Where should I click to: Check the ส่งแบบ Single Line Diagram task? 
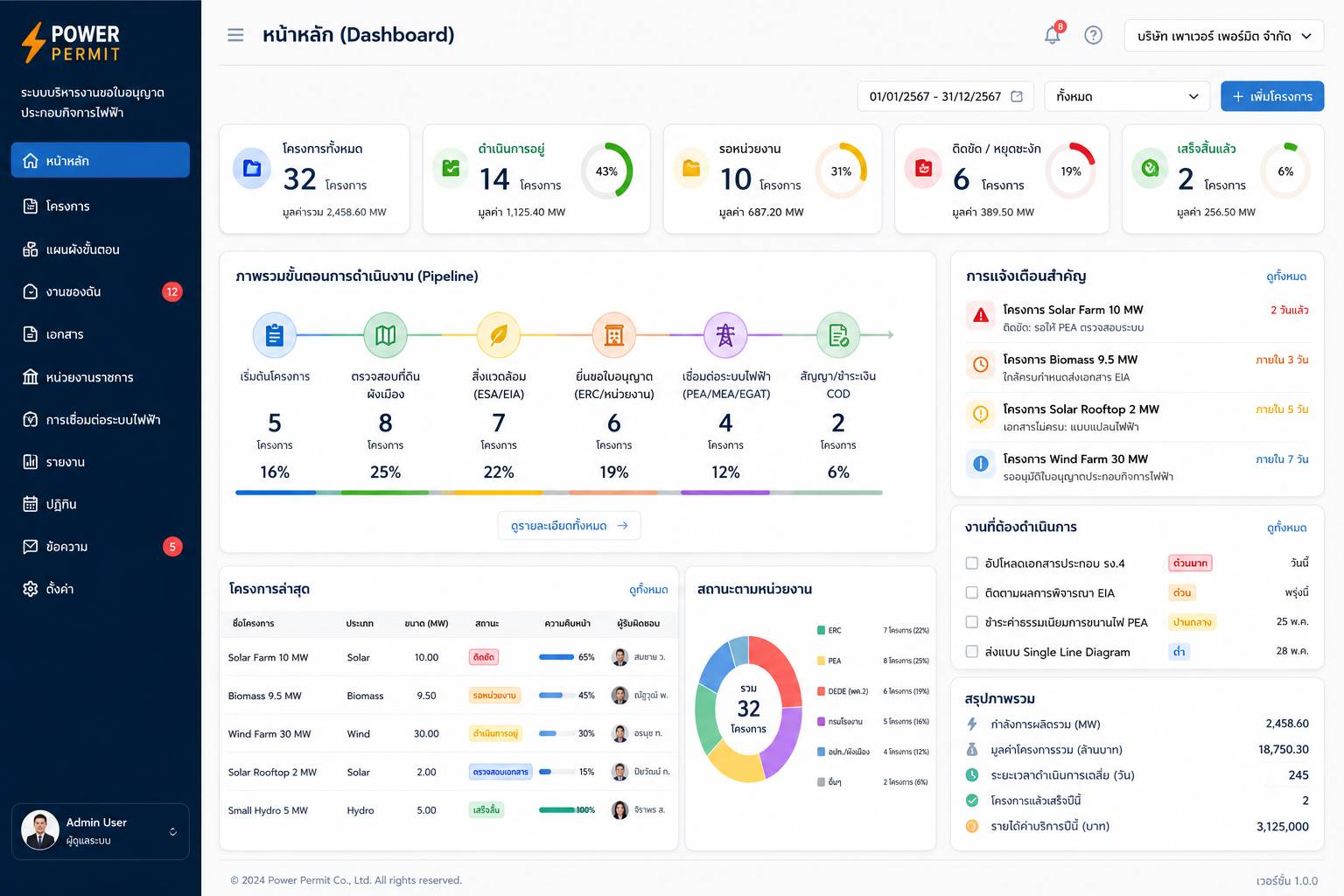pos(971,652)
